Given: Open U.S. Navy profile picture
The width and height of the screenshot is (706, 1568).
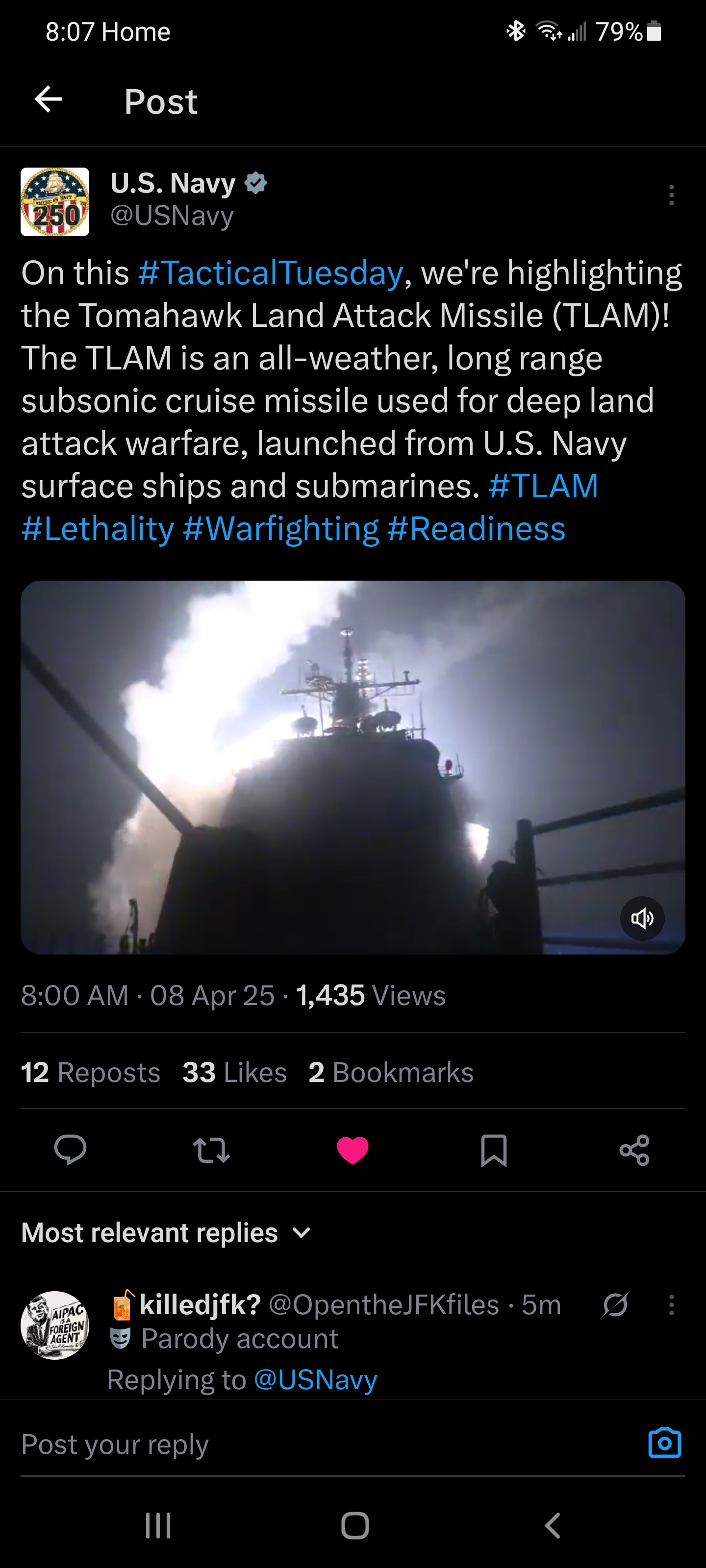Looking at the screenshot, I should click(55, 201).
